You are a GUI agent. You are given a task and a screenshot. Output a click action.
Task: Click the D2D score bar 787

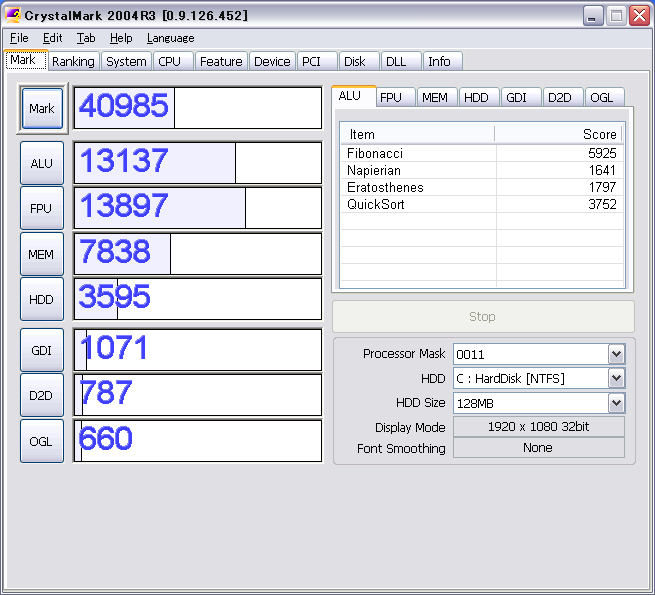coord(198,395)
